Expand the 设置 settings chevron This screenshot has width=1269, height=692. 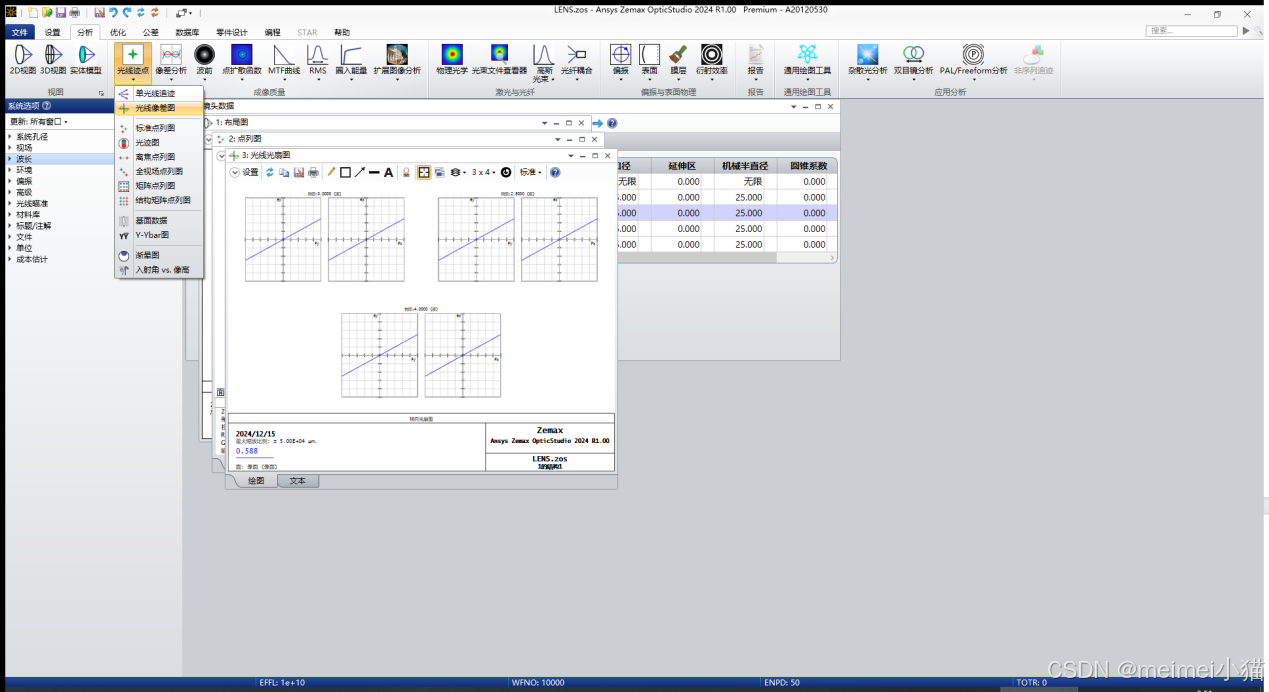coord(235,172)
